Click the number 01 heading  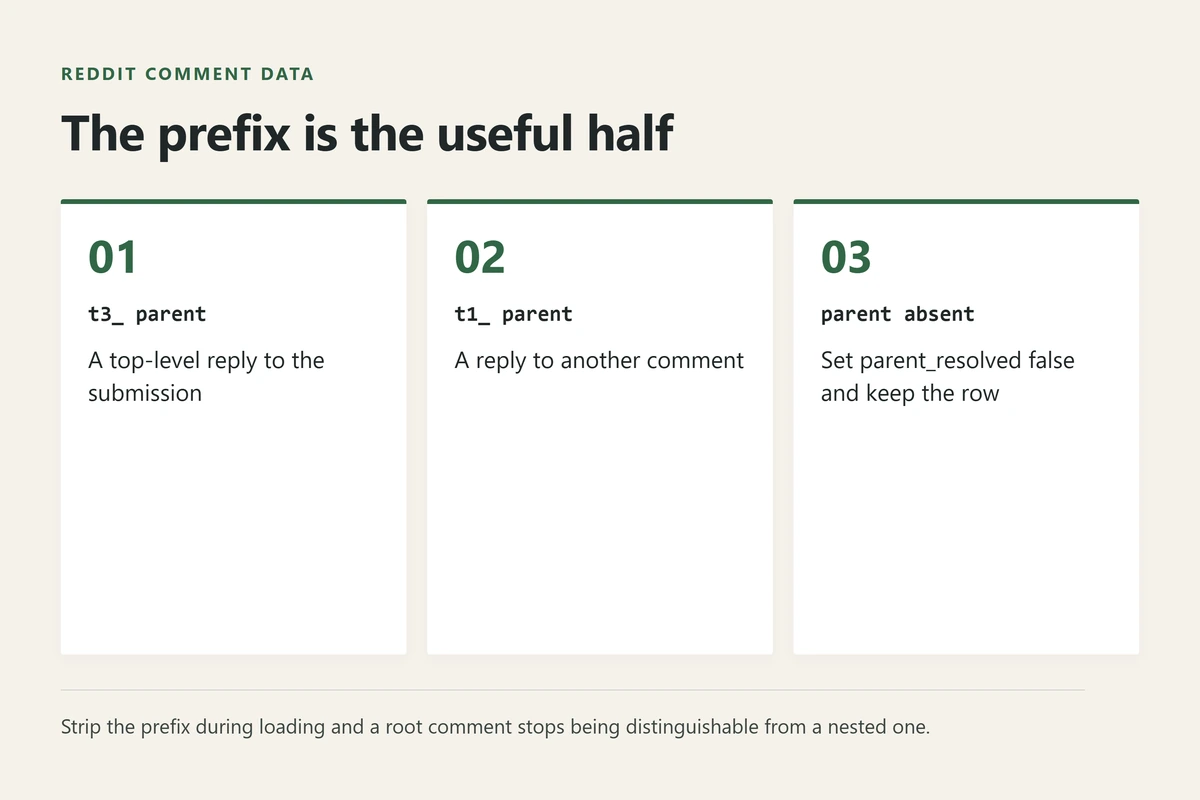point(113,258)
